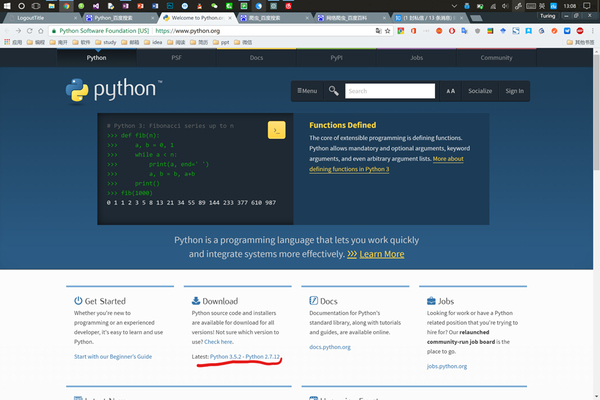The image size is (600, 400).
Task: Open the Apps shortcut in bookmarks bar
Action: point(13,42)
